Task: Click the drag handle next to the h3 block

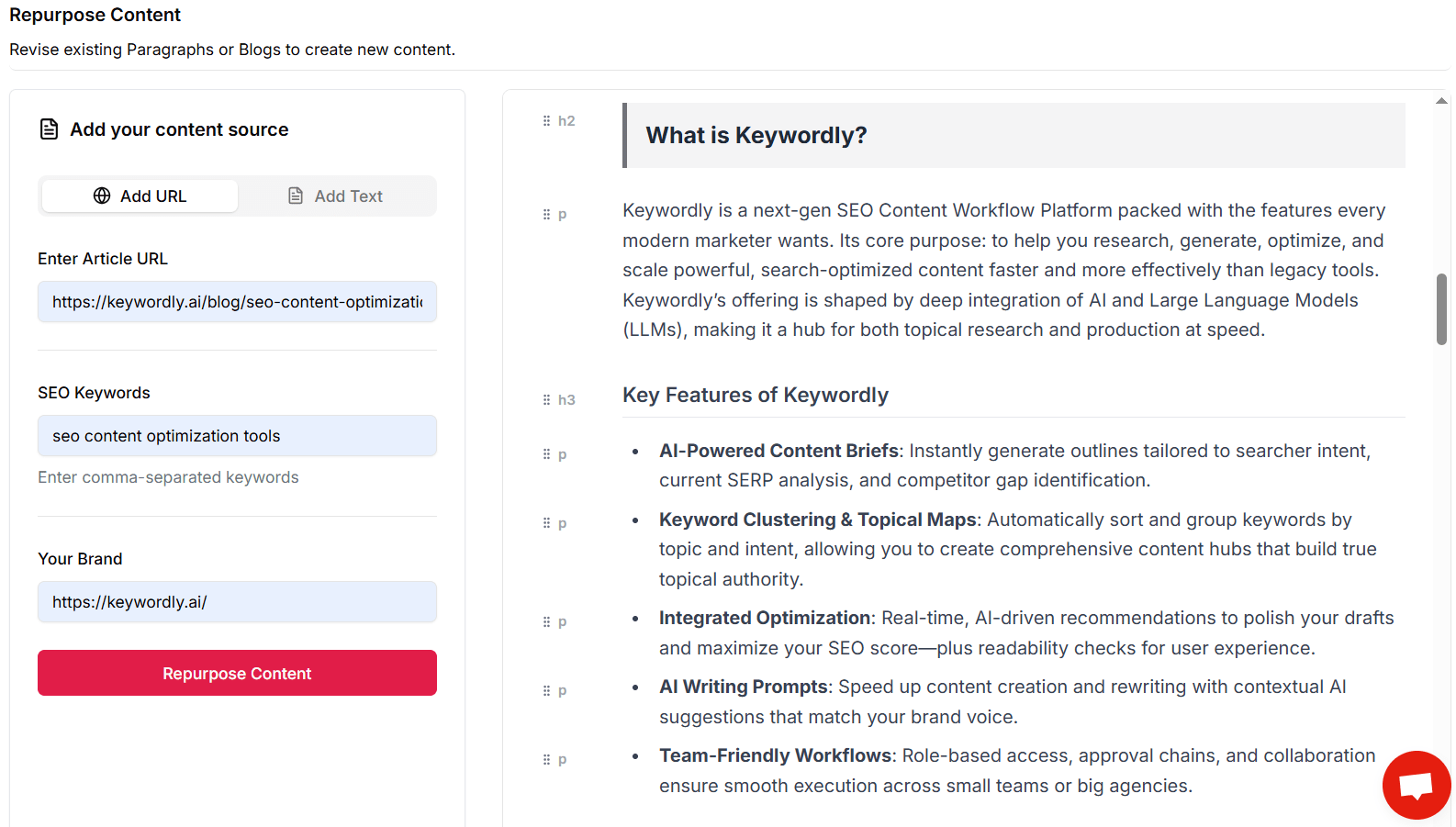Action: tap(545, 399)
